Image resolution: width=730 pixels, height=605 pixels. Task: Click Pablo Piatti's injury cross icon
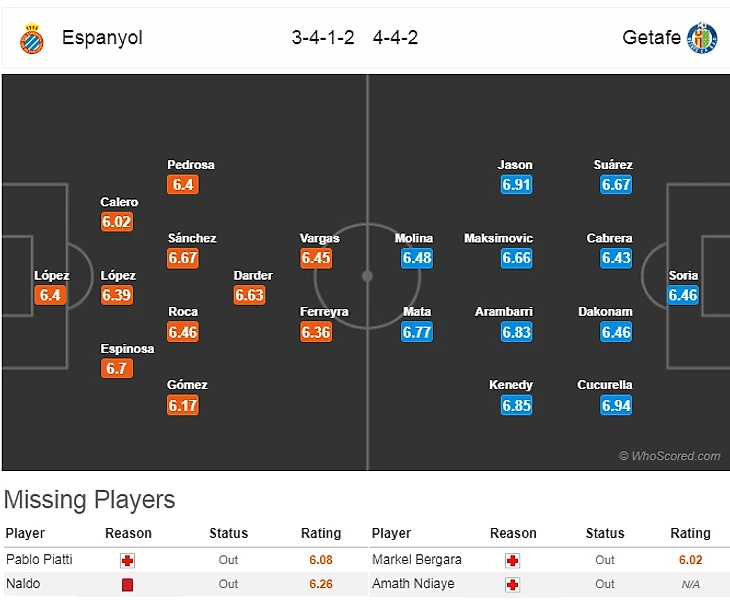coord(128,560)
